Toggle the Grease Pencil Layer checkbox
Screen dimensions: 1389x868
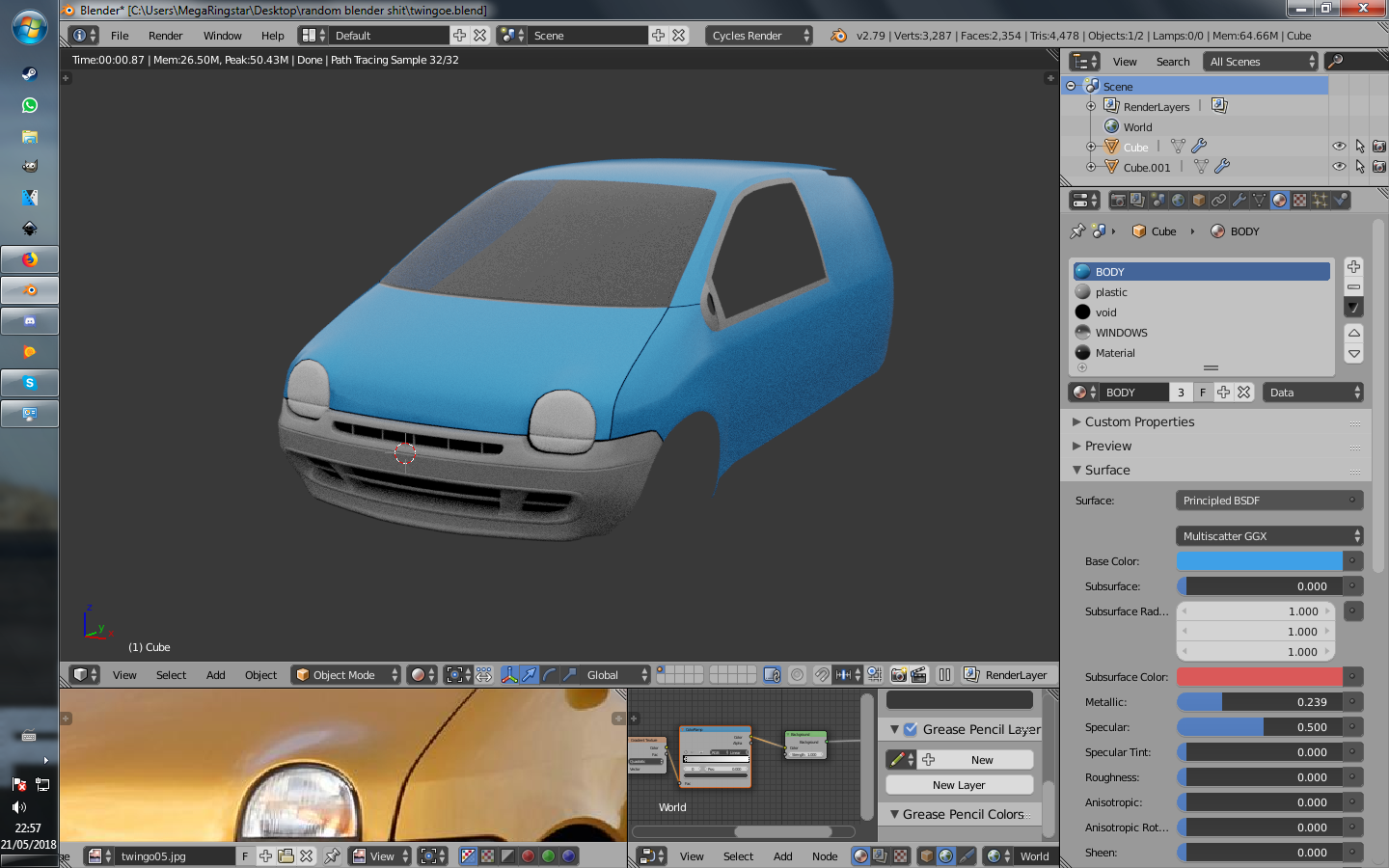coord(910,729)
